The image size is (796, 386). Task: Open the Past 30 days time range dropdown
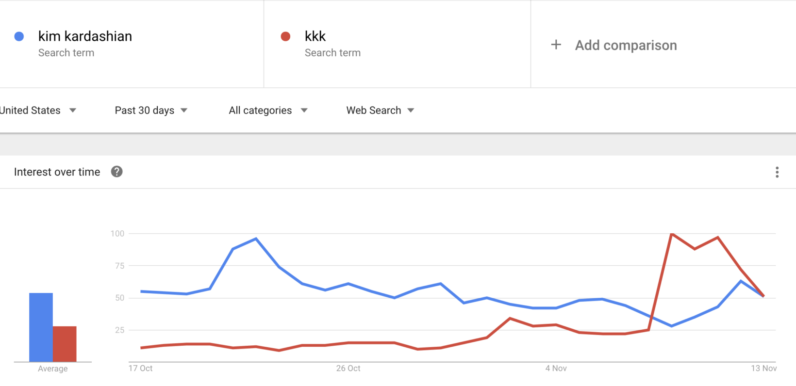151,110
